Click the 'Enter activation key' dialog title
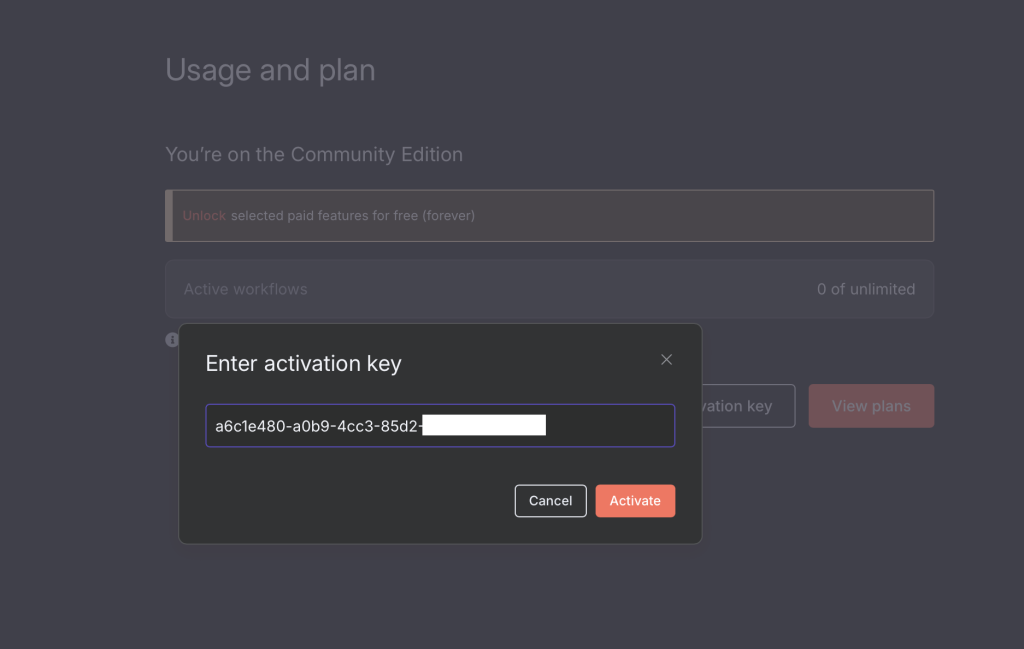 pyautogui.click(x=303, y=363)
